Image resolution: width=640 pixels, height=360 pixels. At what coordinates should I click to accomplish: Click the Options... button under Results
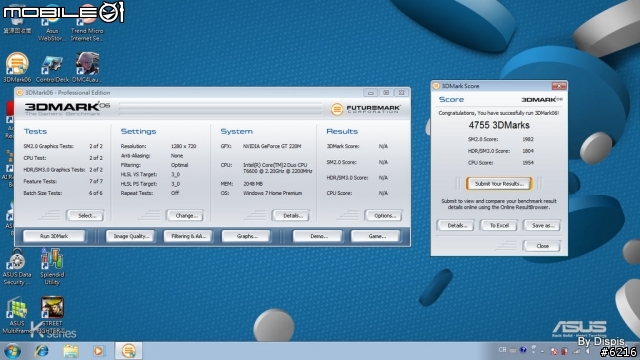(x=383, y=216)
